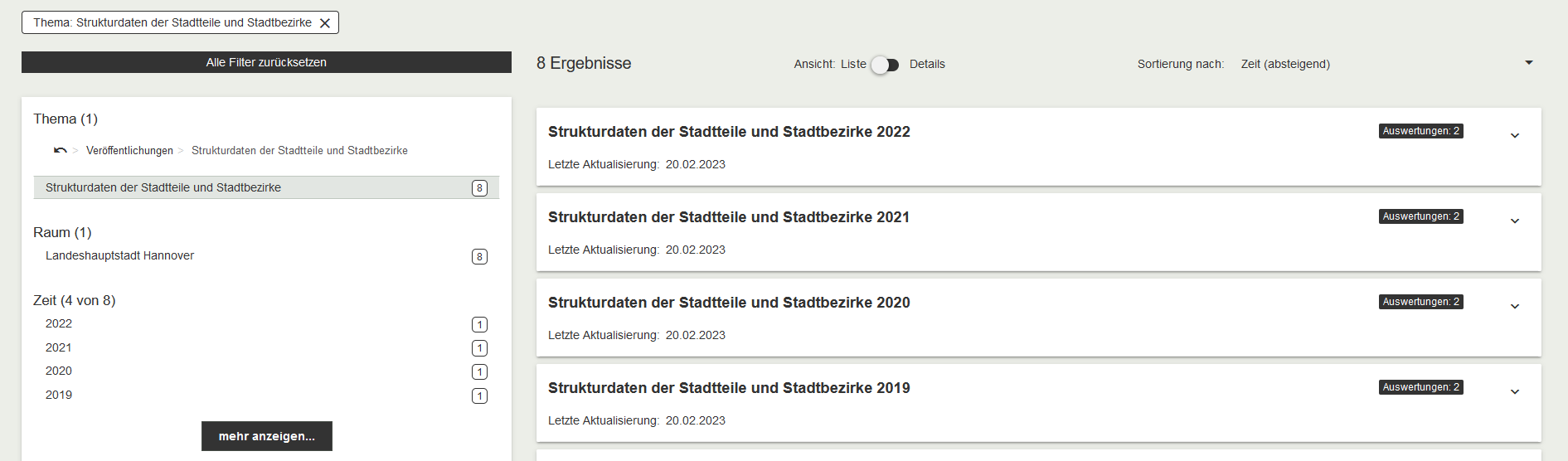This screenshot has width=1568, height=461.
Task: Click Veröffentlichungen breadcrumb link
Action: [x=129, y=151]
